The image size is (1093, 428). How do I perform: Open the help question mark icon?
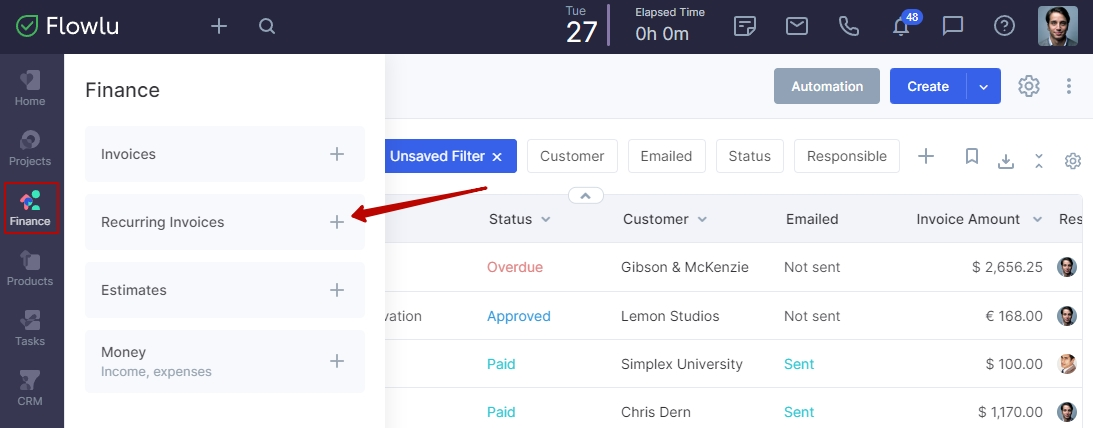pos(1004,26)
